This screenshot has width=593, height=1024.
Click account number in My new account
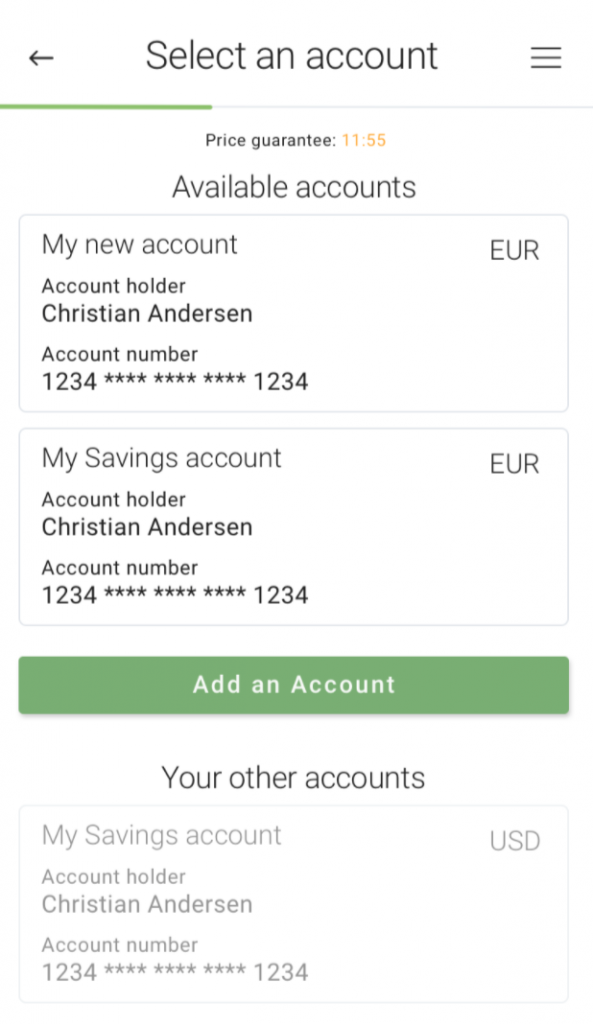pos(175,381)
